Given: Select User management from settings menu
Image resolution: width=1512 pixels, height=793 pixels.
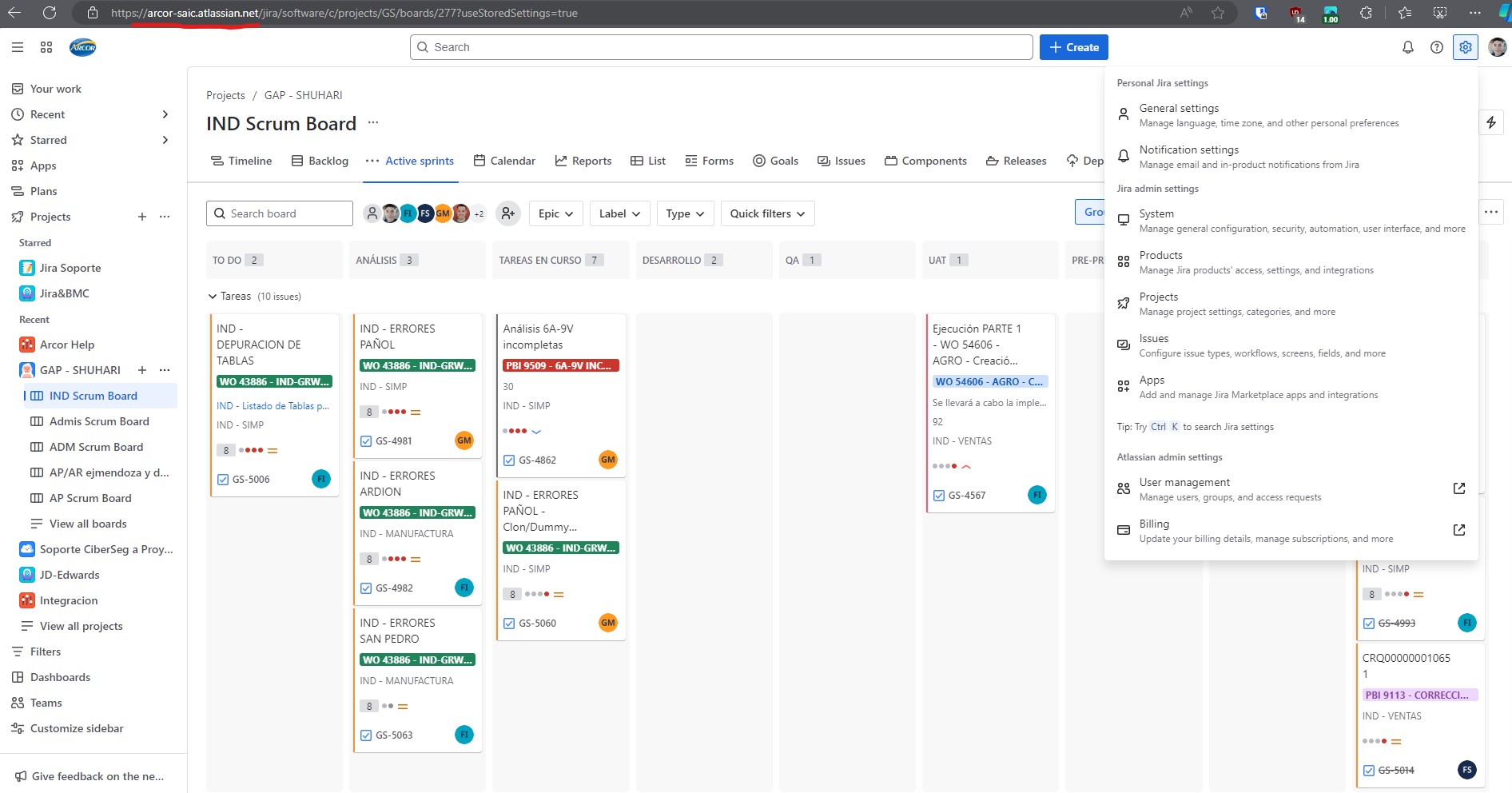Looking at the screenshot, I should (1184, 482).
